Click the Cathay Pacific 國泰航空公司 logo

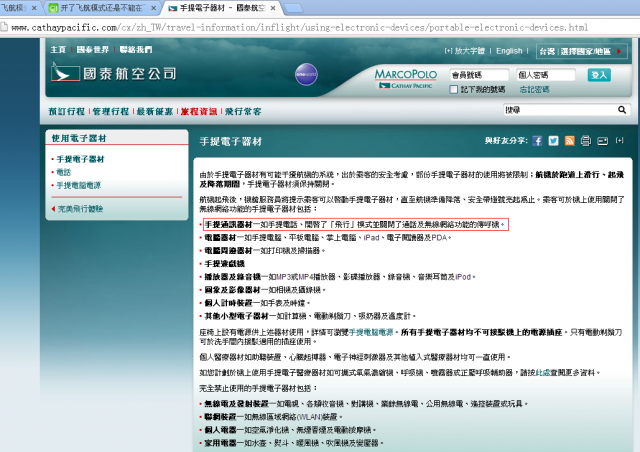tap(114, 73)
